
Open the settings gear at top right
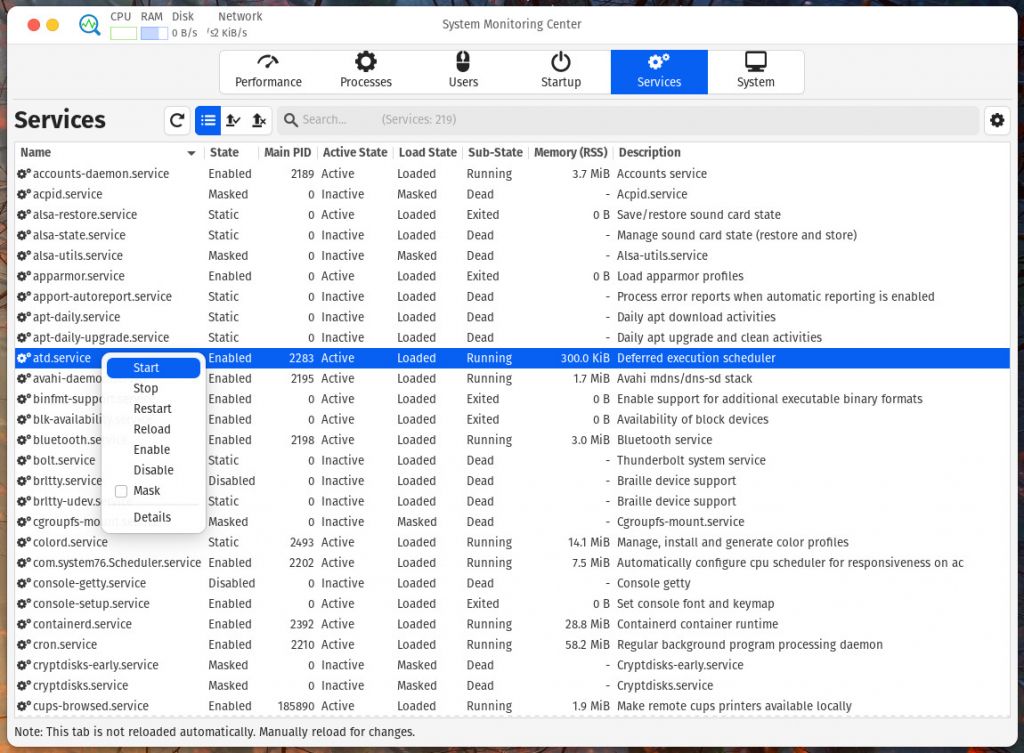pyautogui.click(x=997, y=120)
